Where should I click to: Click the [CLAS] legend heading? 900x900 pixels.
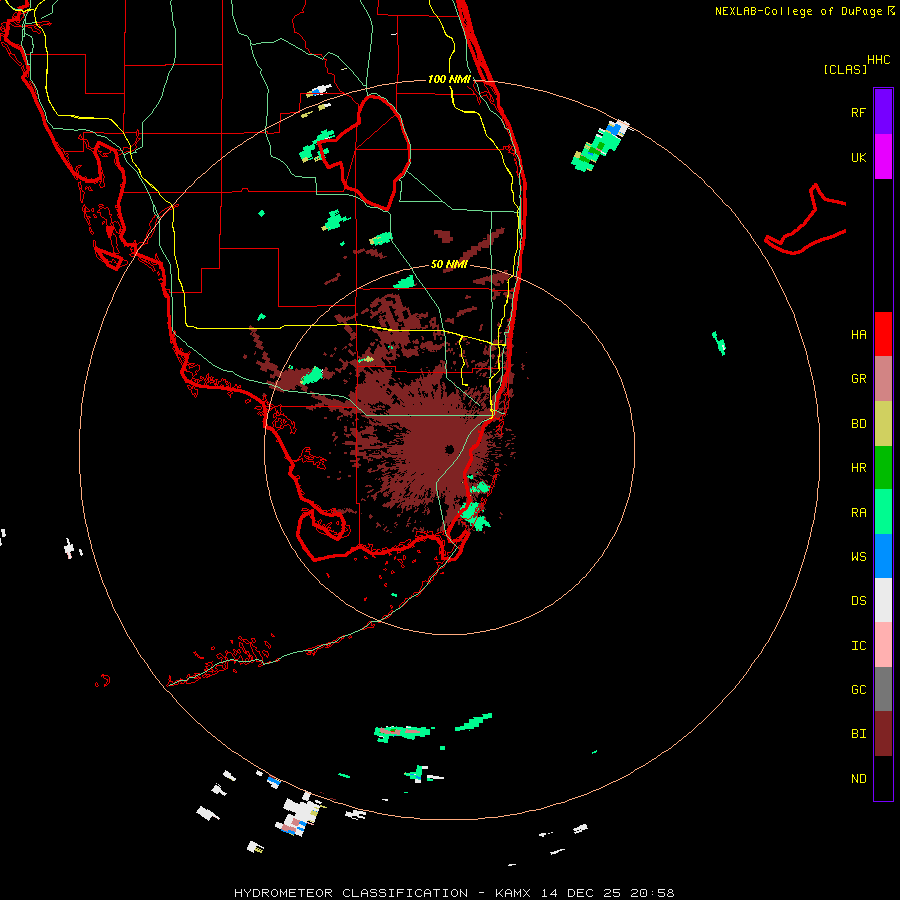(845, 69)
